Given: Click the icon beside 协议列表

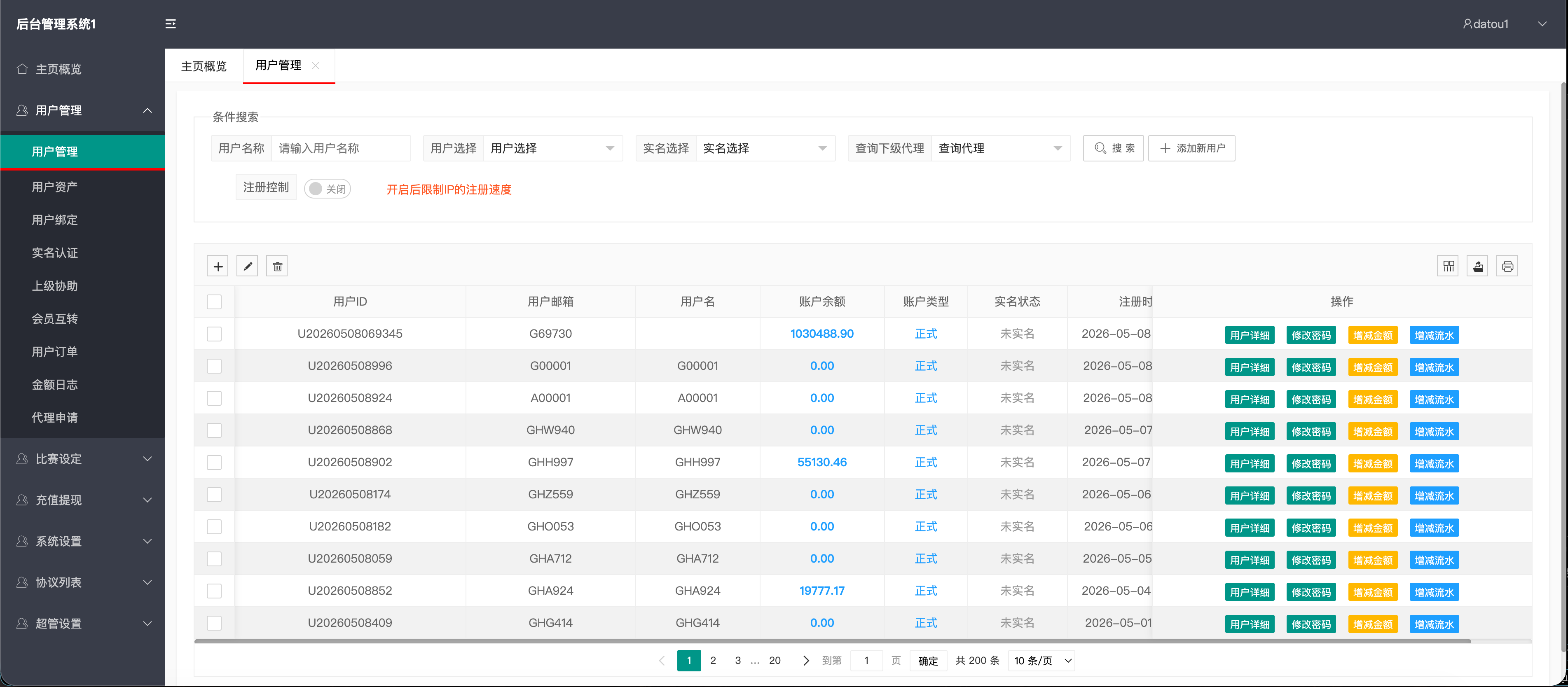Looking at the screenshot, I should [22, 582].
